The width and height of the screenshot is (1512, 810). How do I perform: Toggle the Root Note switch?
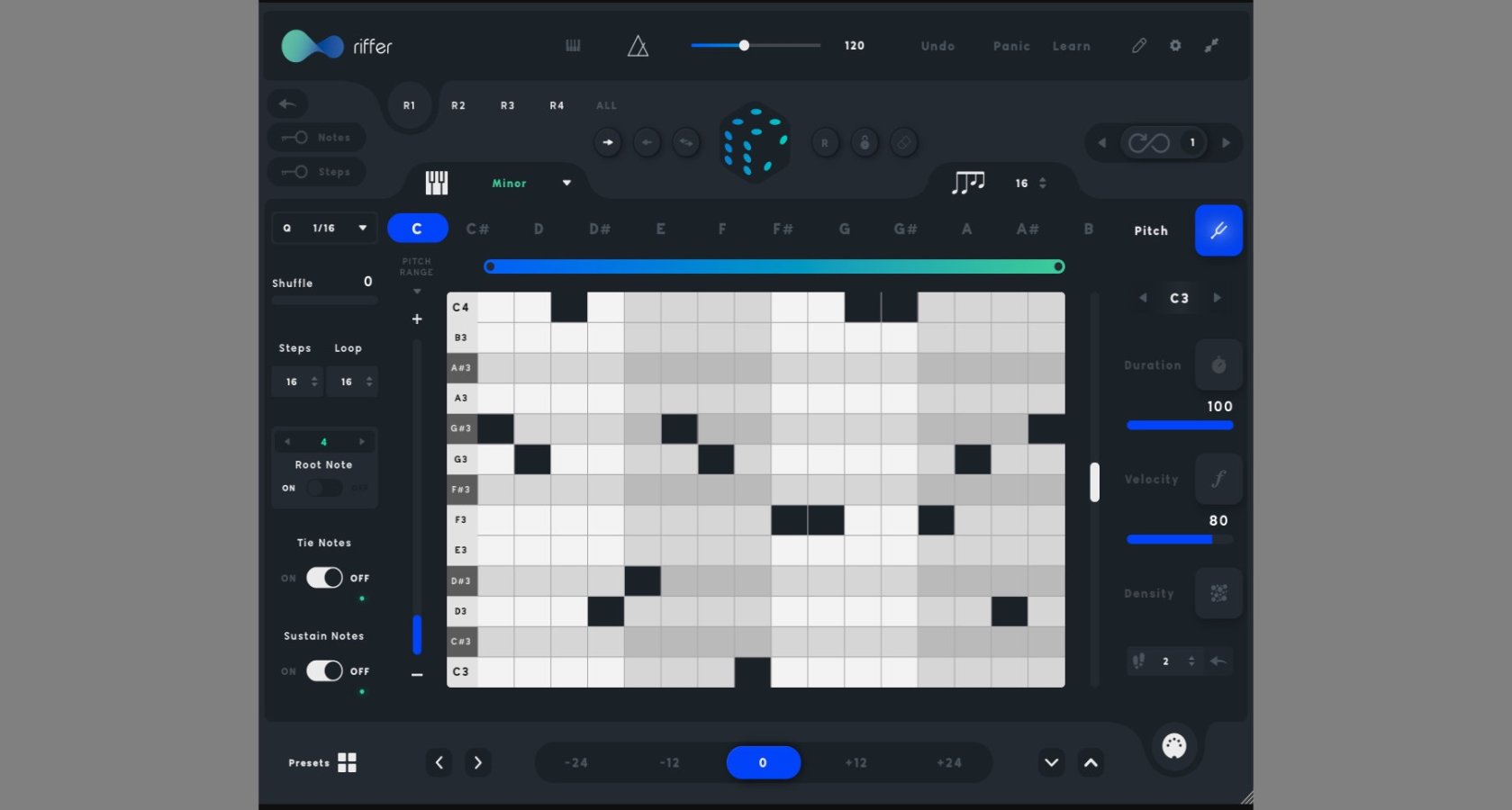click(324, 488)
